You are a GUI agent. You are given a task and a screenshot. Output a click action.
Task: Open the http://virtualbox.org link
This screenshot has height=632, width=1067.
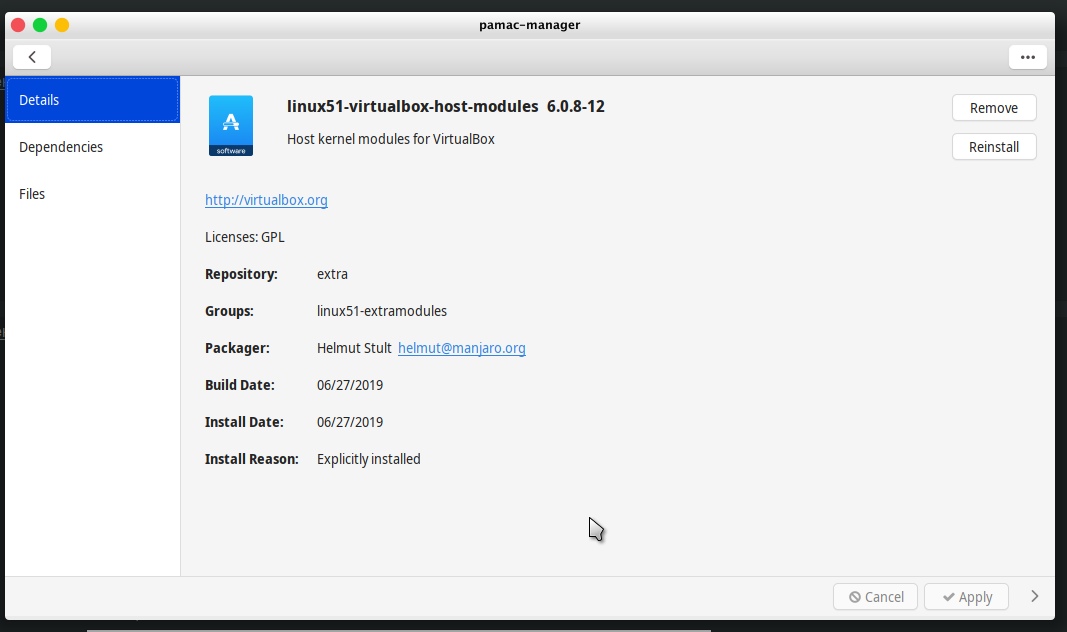coord(266,200)
